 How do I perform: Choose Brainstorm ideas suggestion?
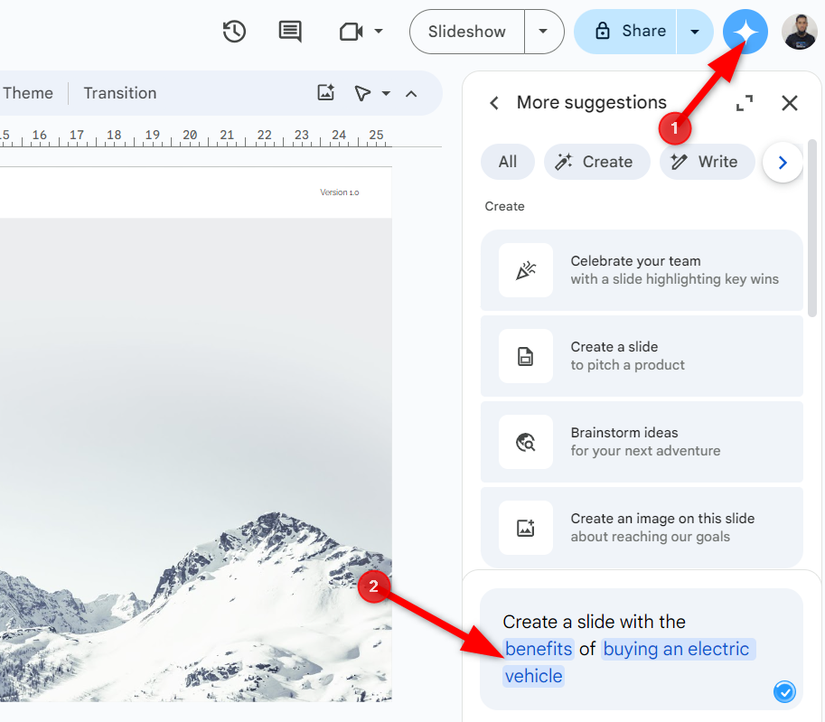[x=641, y=442]
